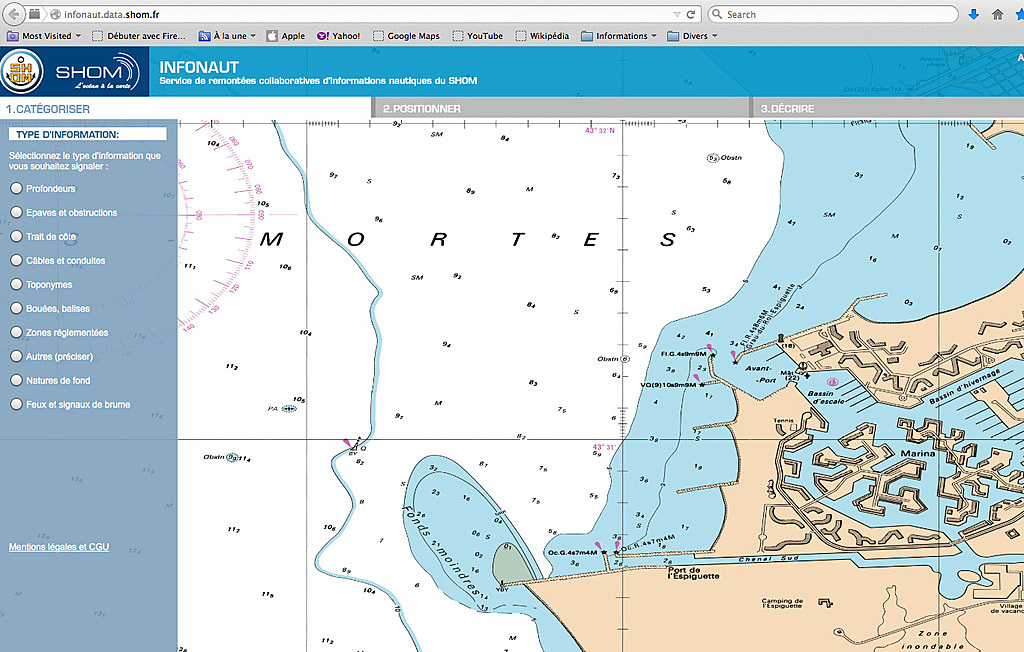The image size is (1024, 652).
Task: Open the YouTube bookmark
Action: click(478, 36)
